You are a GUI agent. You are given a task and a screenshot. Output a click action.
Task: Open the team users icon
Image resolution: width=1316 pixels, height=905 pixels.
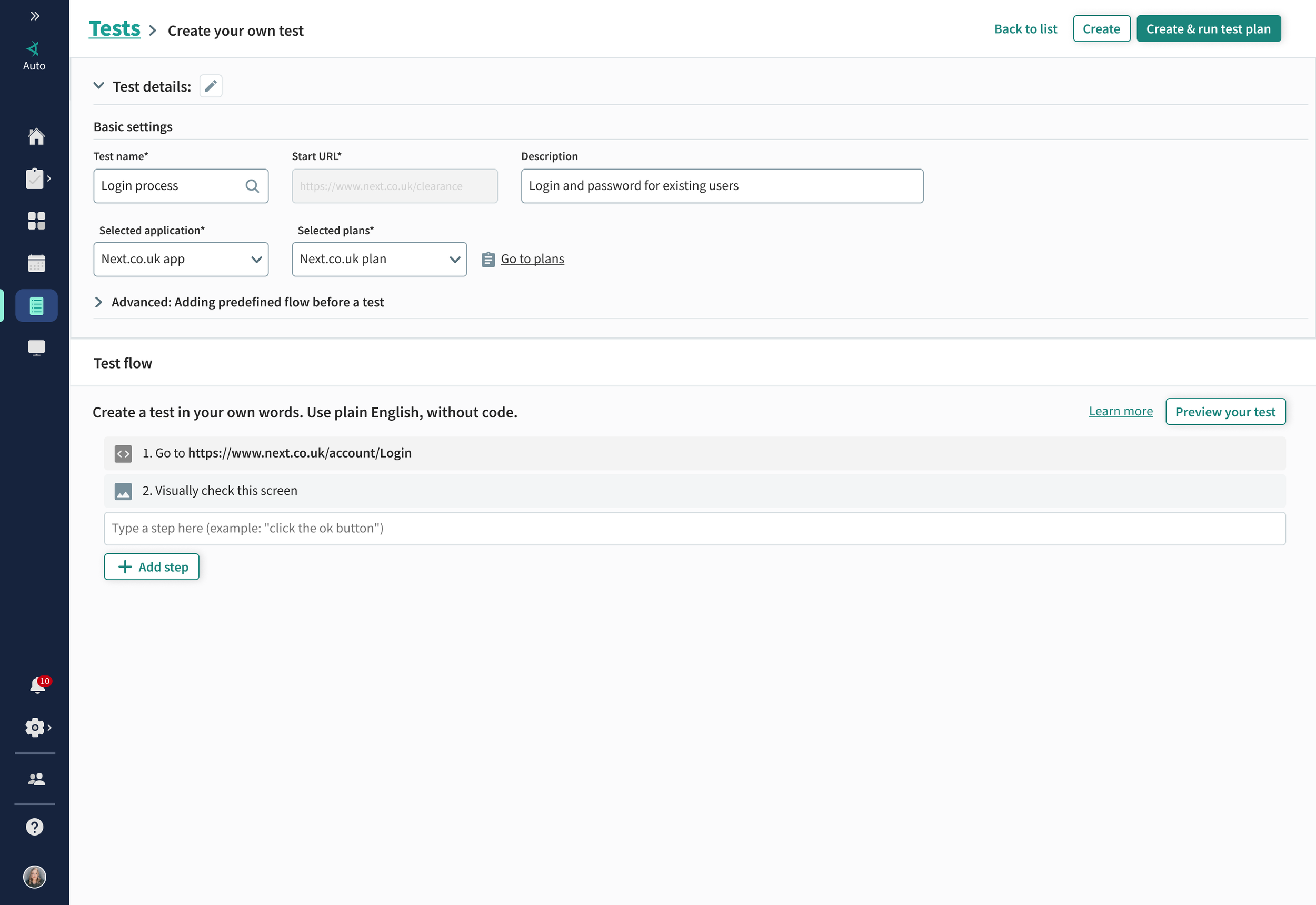pos(36,779)
